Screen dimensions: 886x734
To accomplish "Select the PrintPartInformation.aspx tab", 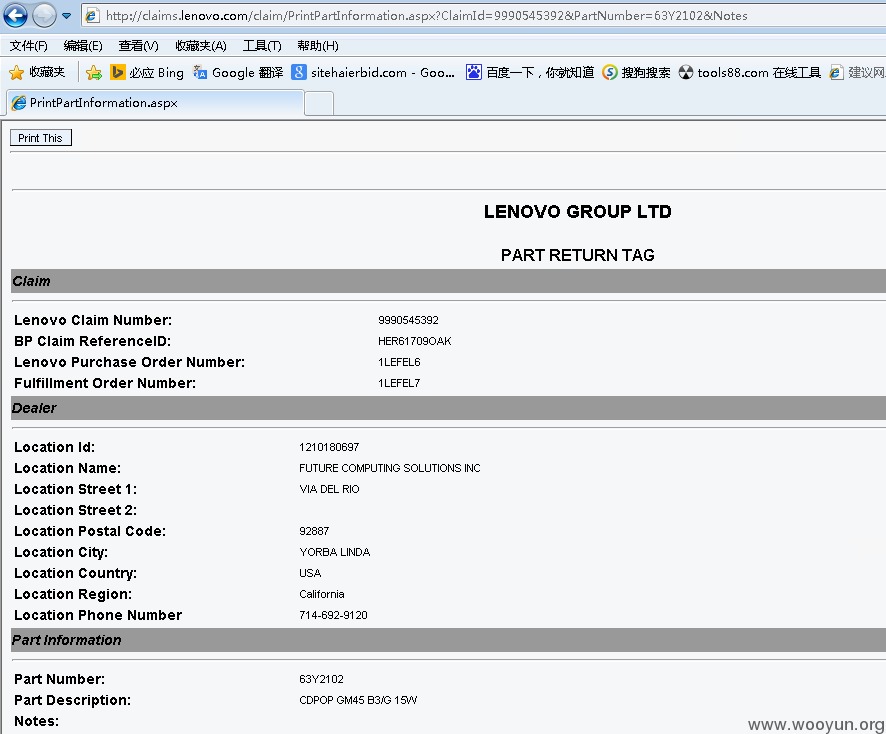I will (x=155, y=103).
